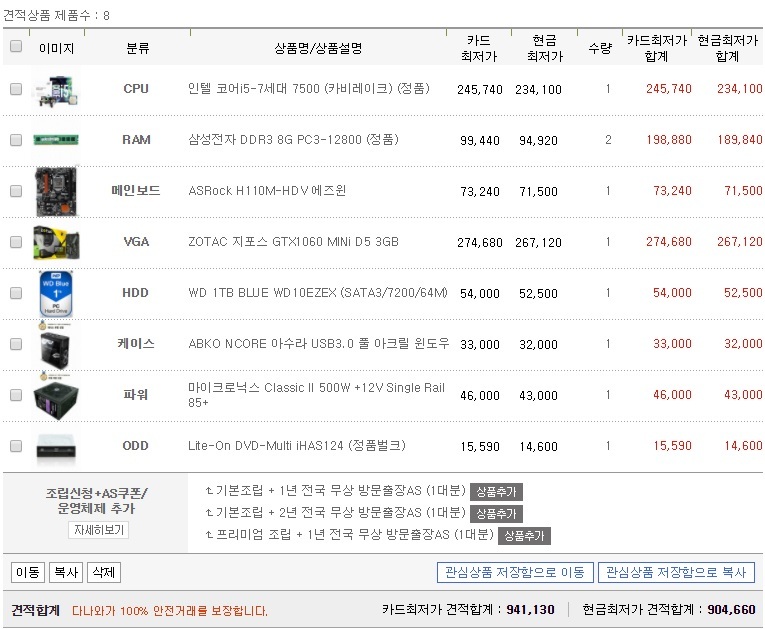
Task: Select the VGA row checkbox
Action: coord(16,242)
